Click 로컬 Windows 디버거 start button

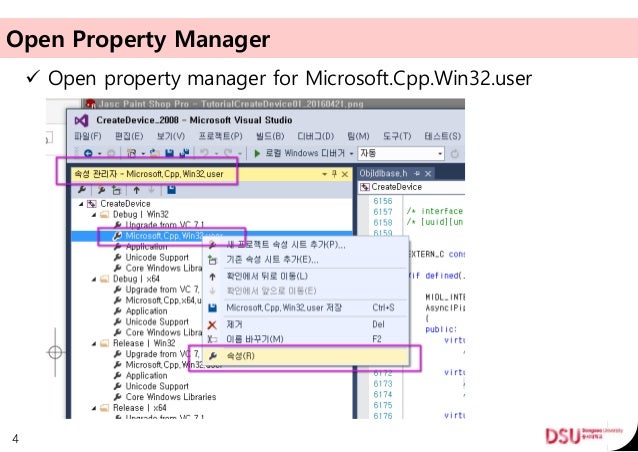(299, 153)
